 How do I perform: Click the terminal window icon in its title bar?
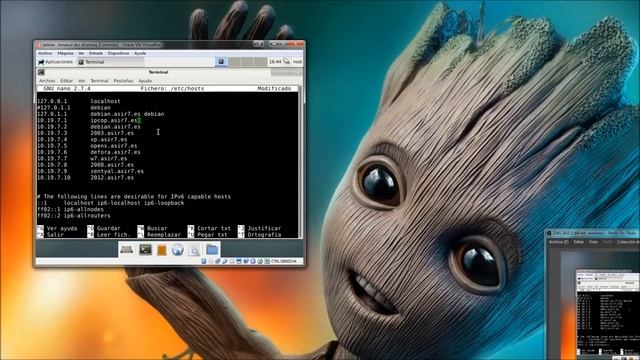coord(41,72)
